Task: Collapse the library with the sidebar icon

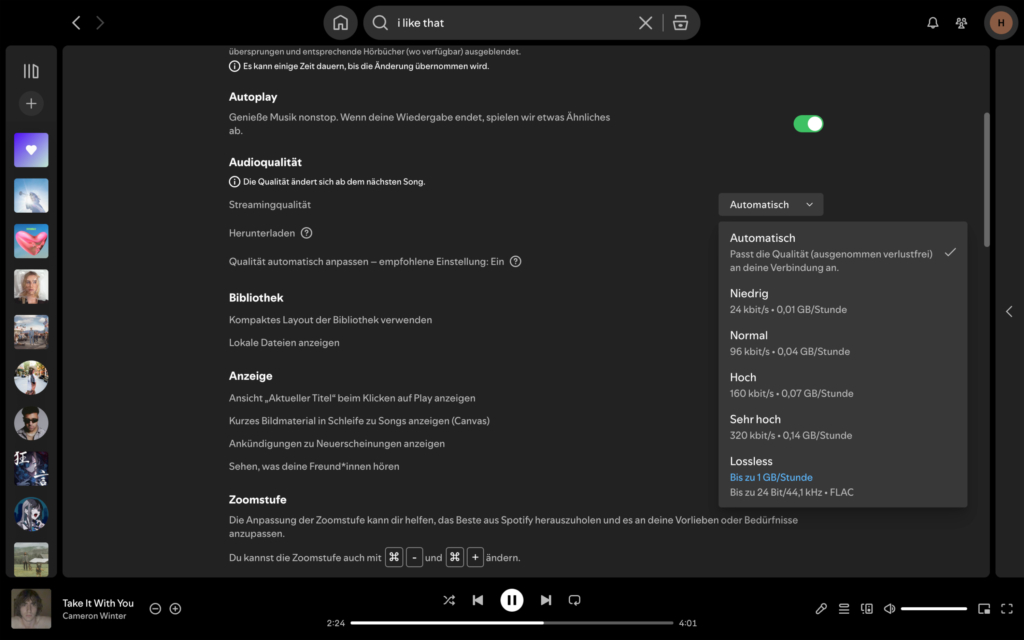Action: pos(30,70)
